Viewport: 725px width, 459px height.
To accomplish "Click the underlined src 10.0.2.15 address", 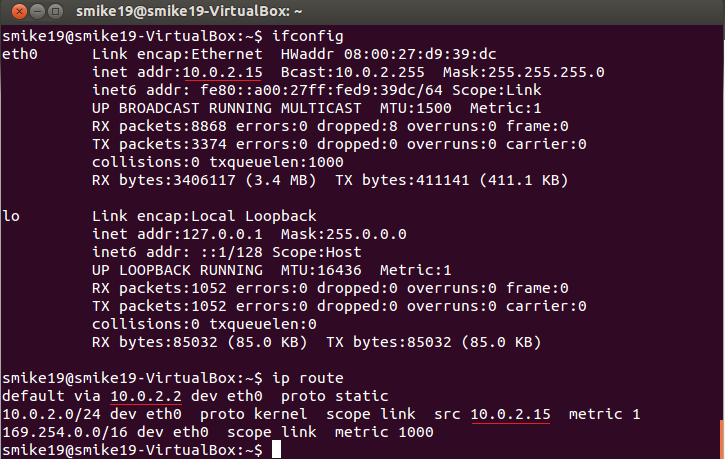I will tap(510, 415).
